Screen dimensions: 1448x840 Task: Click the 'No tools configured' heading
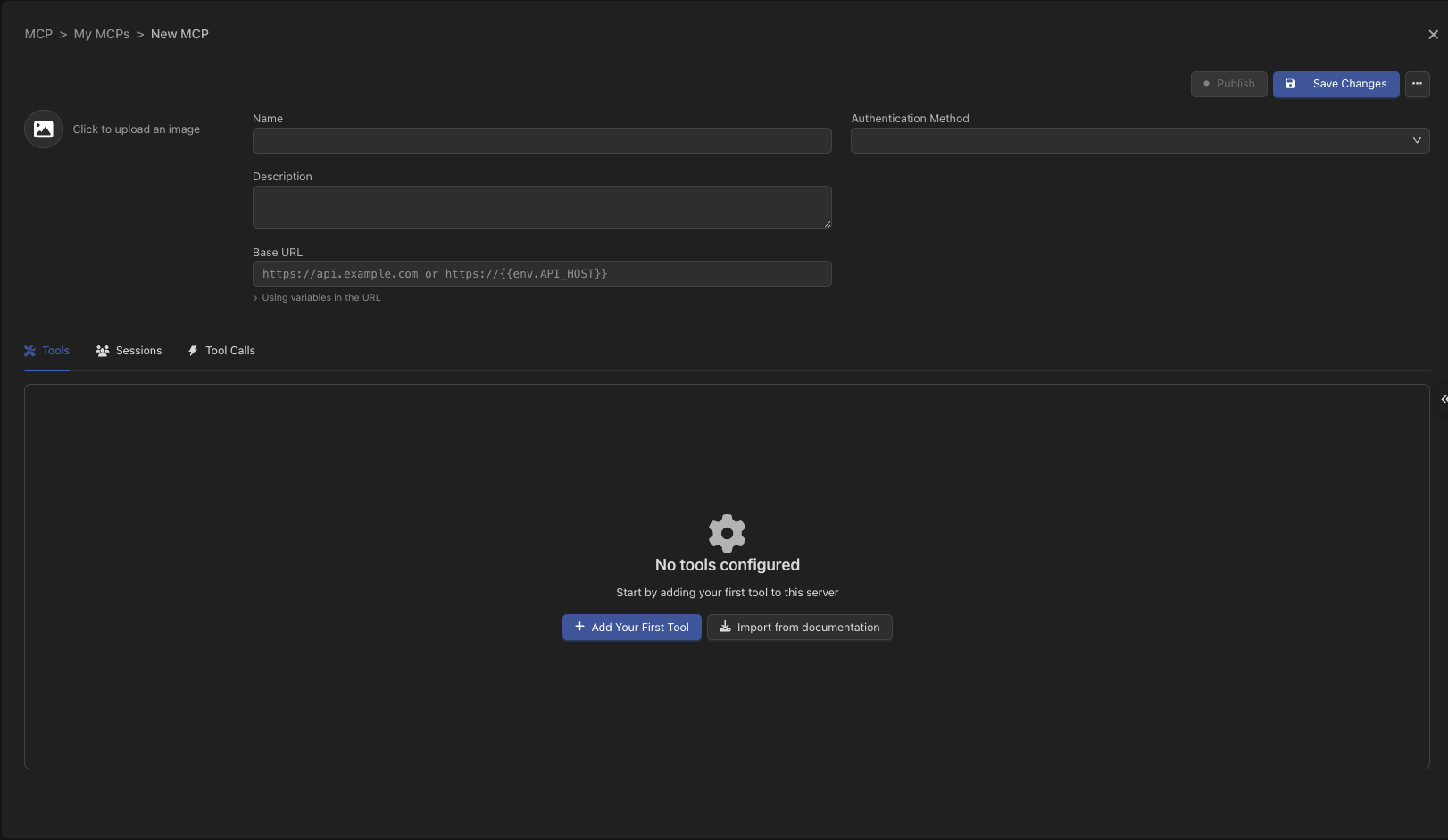pyautogui.click(x=727, y=565)
